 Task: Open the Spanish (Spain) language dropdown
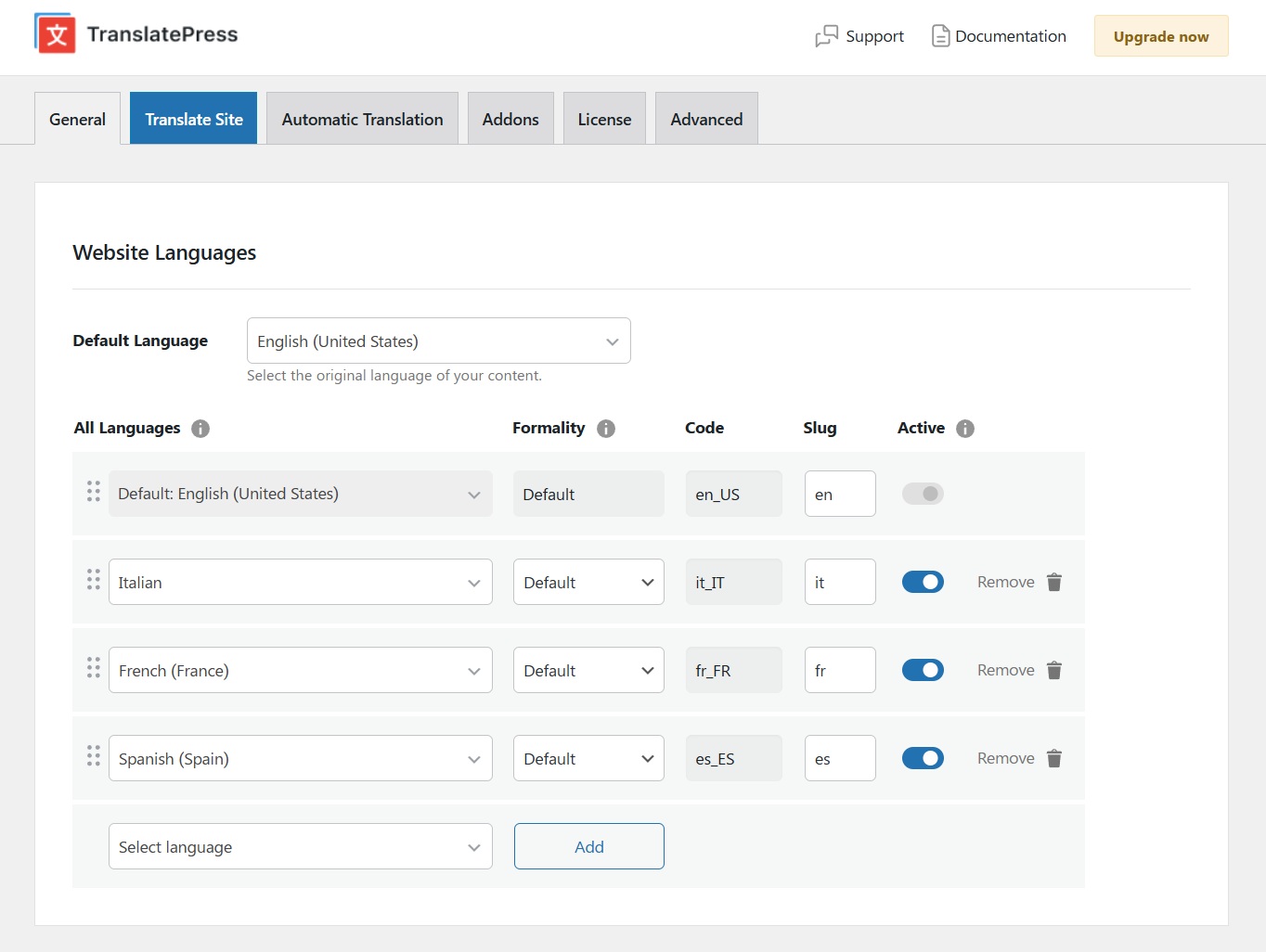[x=301, y=758]
